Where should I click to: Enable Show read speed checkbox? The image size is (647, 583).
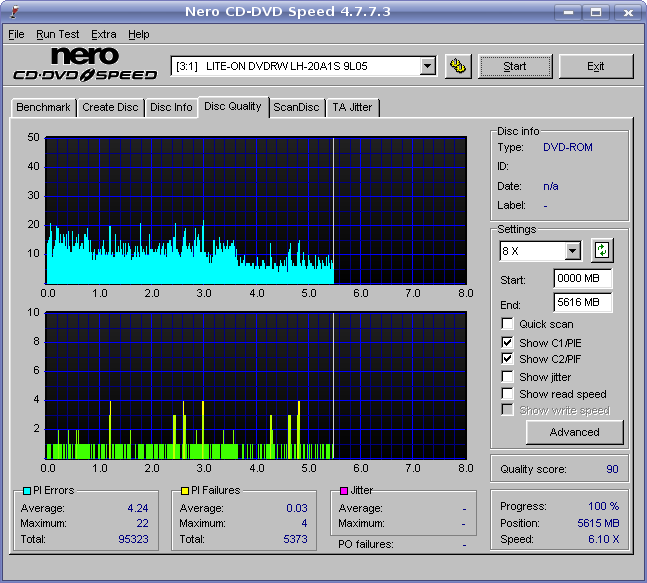point(508,394)
